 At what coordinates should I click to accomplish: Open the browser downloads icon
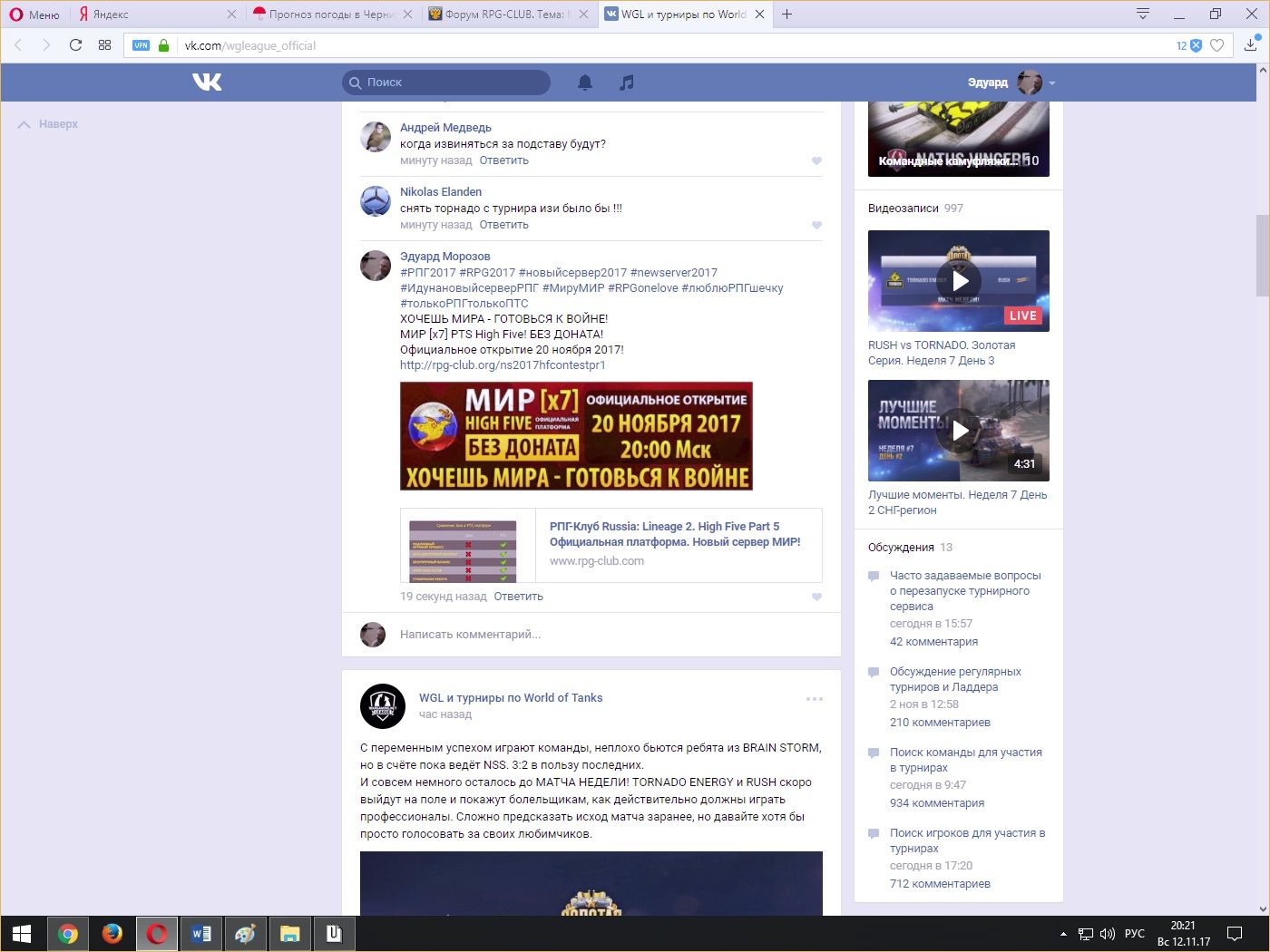1250,45
